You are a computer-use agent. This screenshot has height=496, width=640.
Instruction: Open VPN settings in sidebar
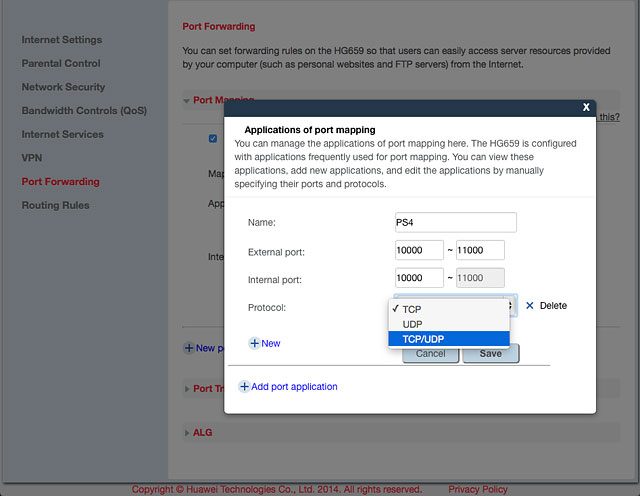pos(32,158)
